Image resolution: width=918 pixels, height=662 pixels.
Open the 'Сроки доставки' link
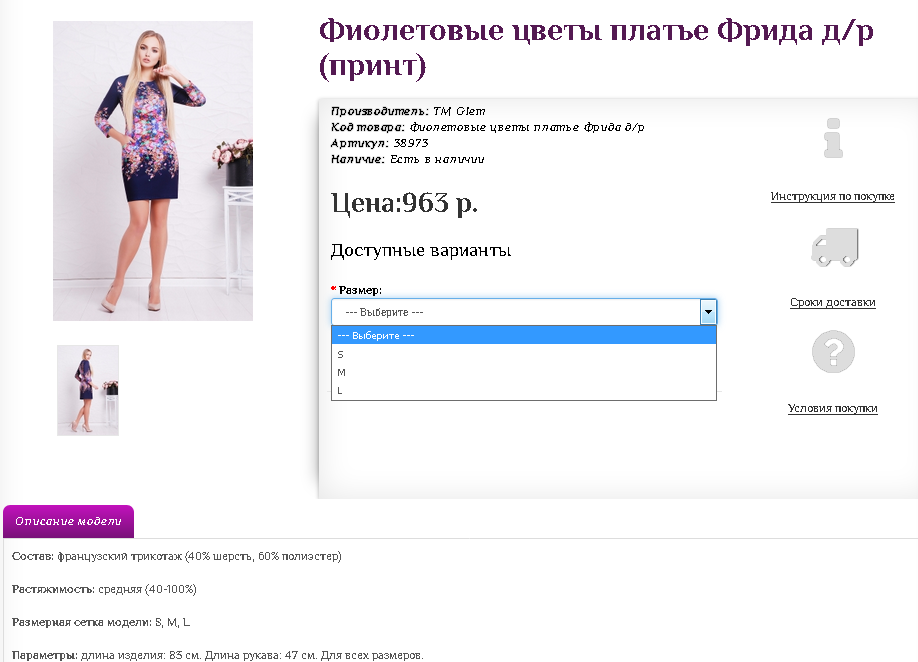pyautogui.click(x=833, y=302)
